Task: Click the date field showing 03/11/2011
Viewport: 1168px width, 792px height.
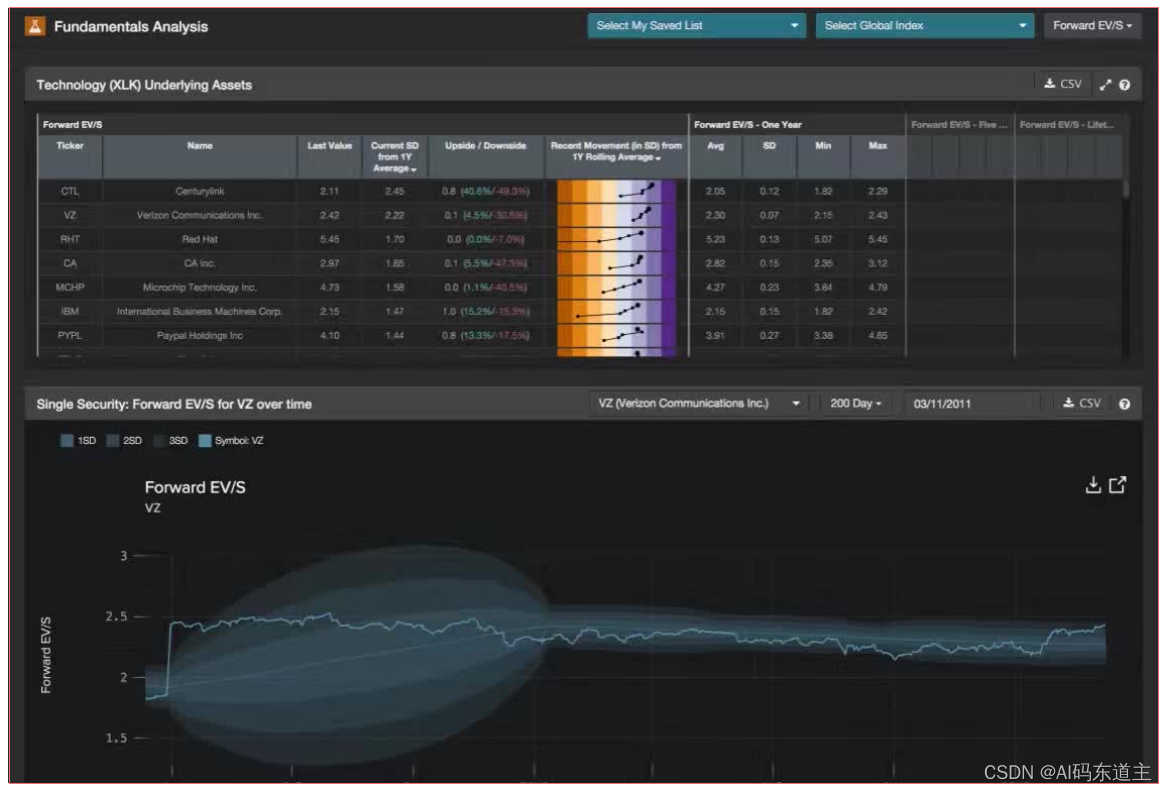Action: click(x=971, y=403)
